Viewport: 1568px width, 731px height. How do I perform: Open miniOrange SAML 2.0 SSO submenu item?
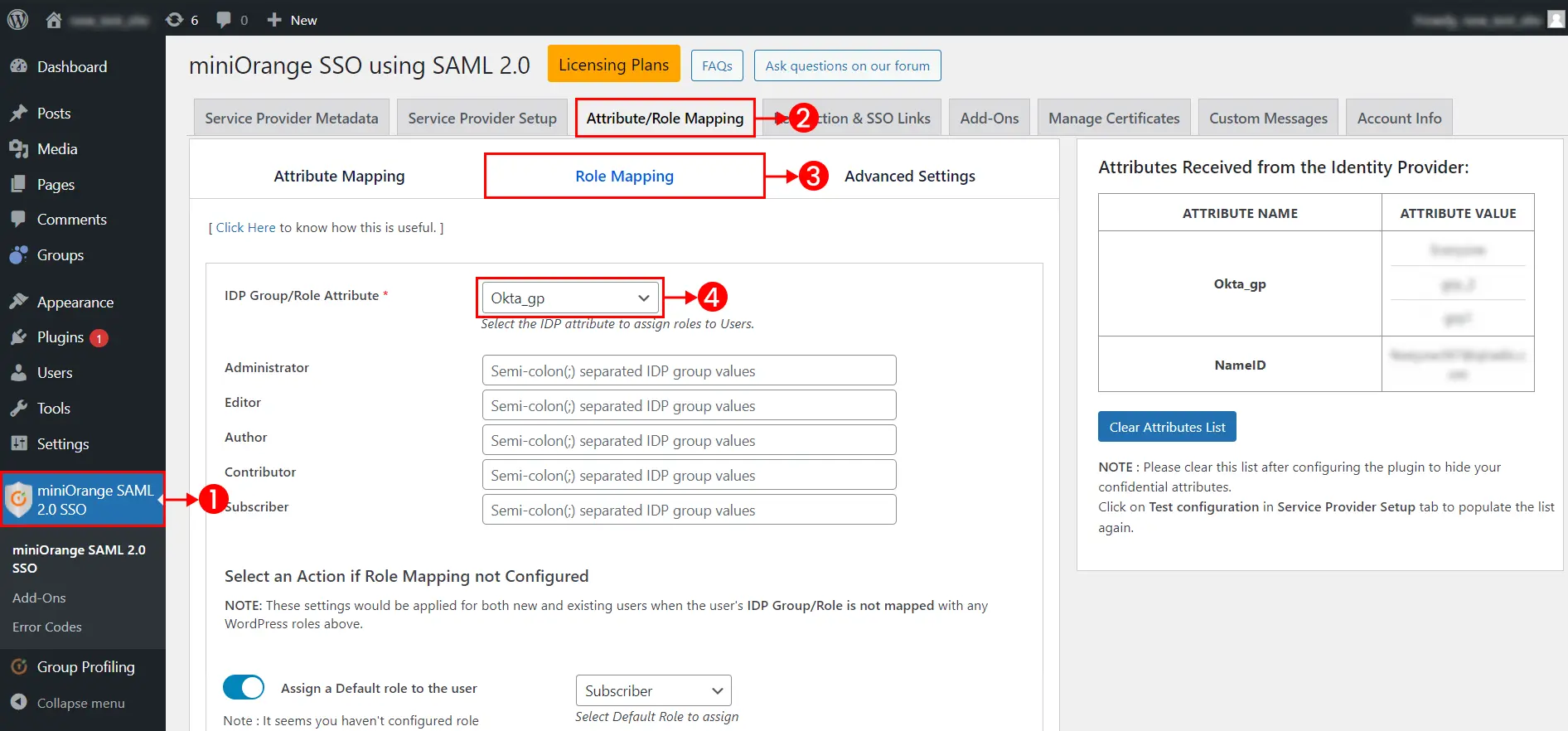pyautogui.click(x=79, y=559)
